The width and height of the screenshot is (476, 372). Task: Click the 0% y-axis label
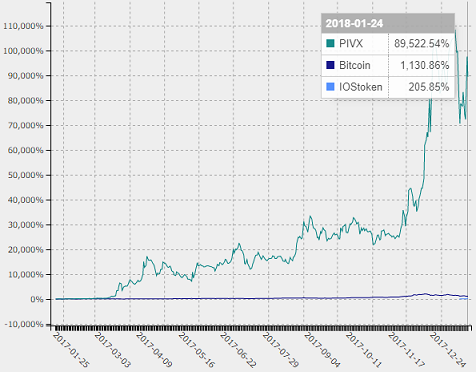pyautogui.click(x=37, y=300)
